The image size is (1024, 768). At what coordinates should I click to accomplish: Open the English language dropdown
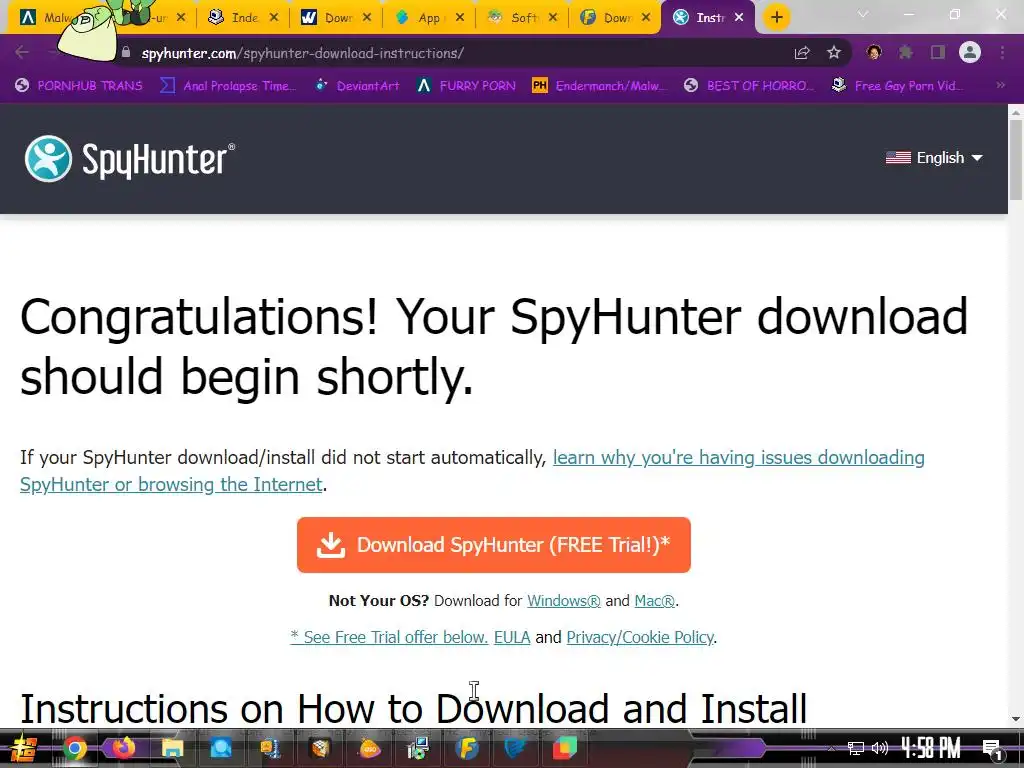934,158
